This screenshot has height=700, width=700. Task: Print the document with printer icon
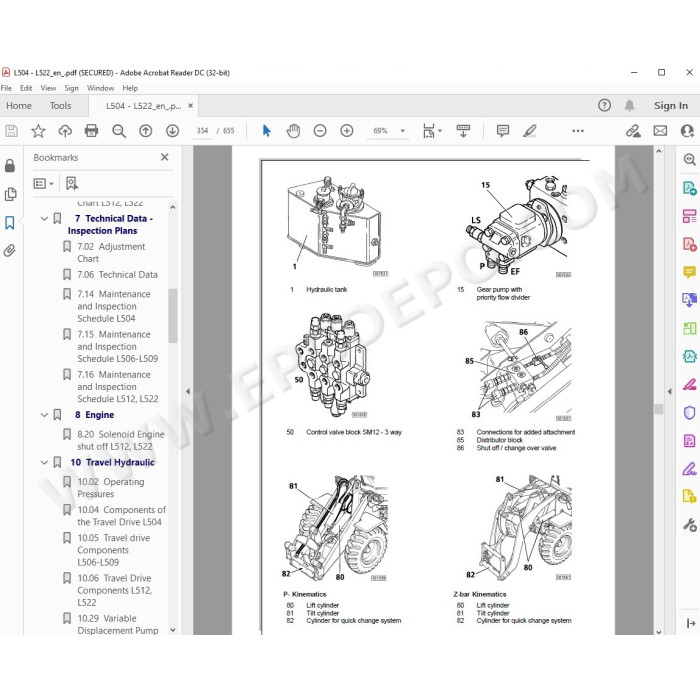(92, 131)
